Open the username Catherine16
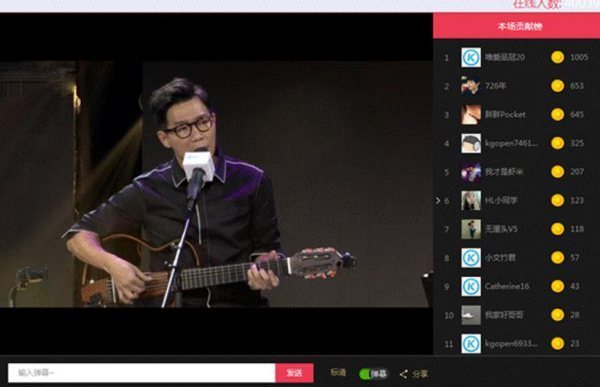 (x=507, y=286)
